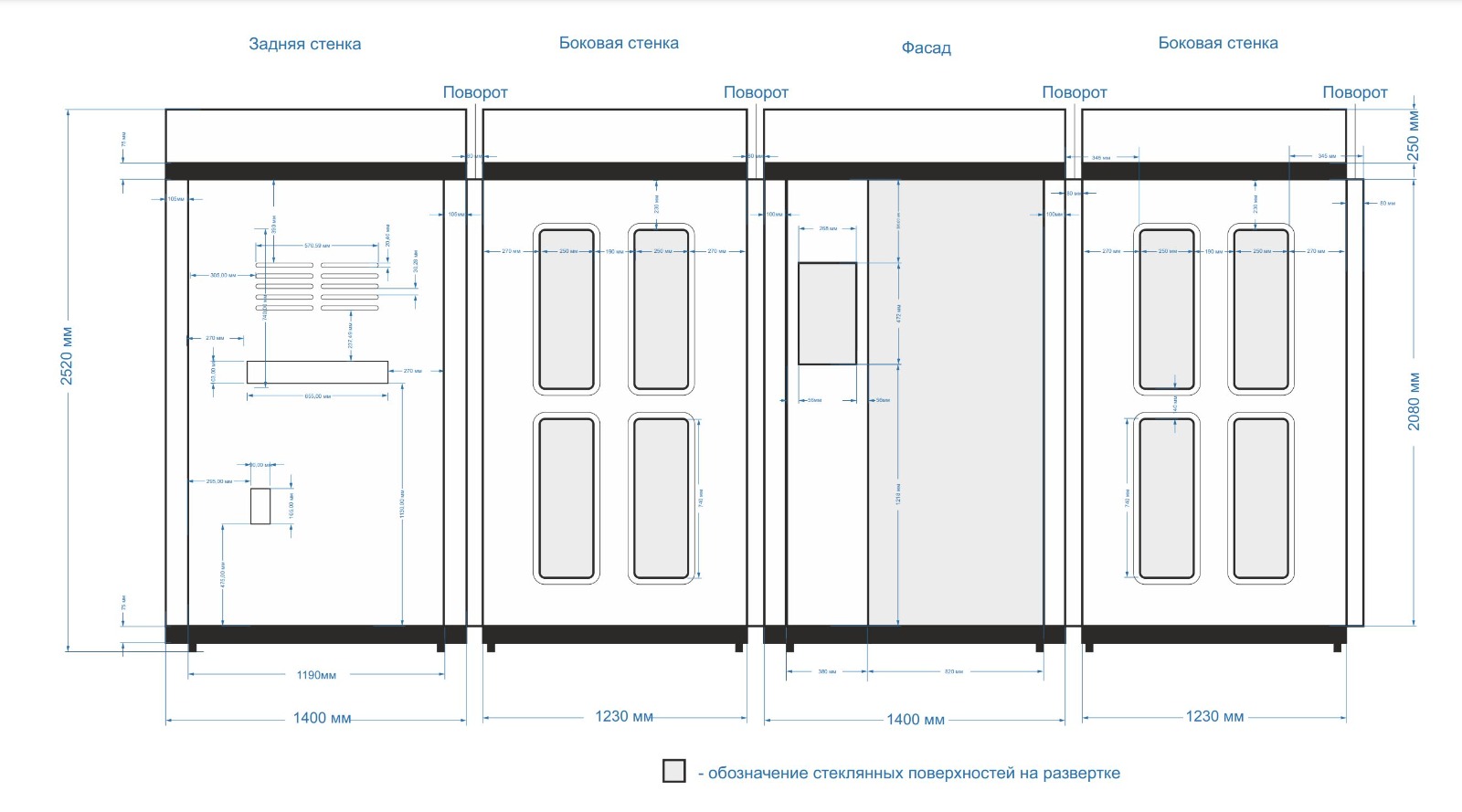Click the 1400 мм dimension under Фасад
This screenshot has height=812, width=1462.
915,719
